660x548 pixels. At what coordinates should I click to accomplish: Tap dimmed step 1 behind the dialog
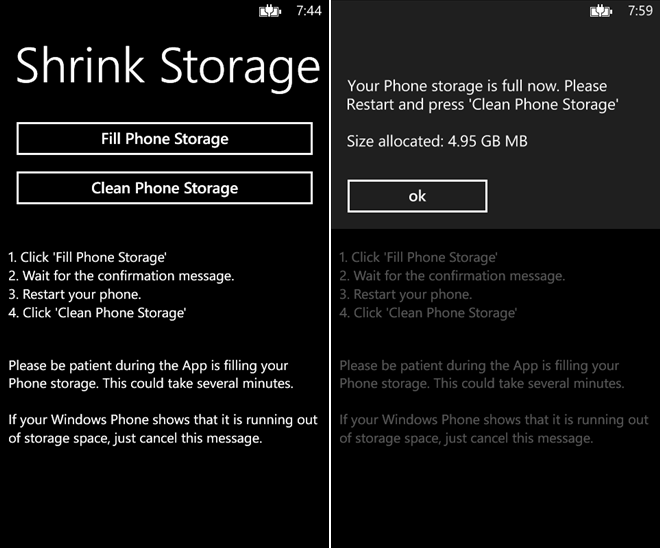(x=418, y=257)
